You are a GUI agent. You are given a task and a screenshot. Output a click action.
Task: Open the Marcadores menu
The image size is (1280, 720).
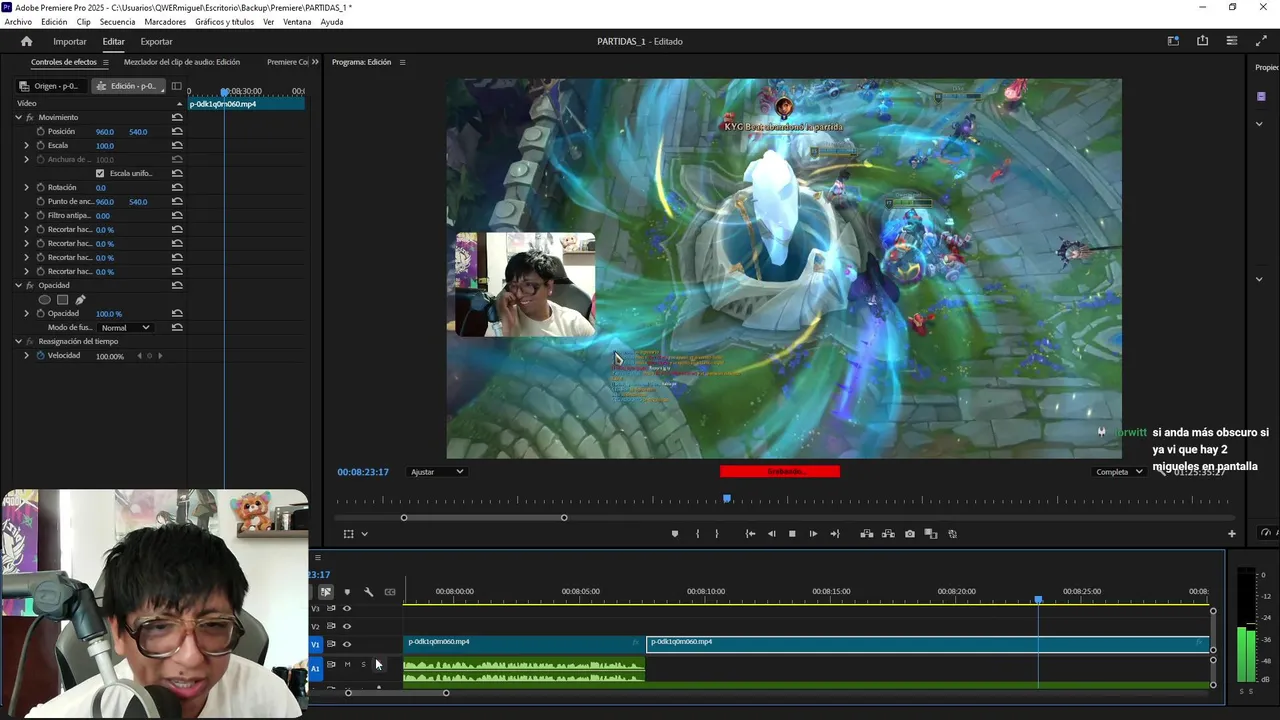pos(165,22)
